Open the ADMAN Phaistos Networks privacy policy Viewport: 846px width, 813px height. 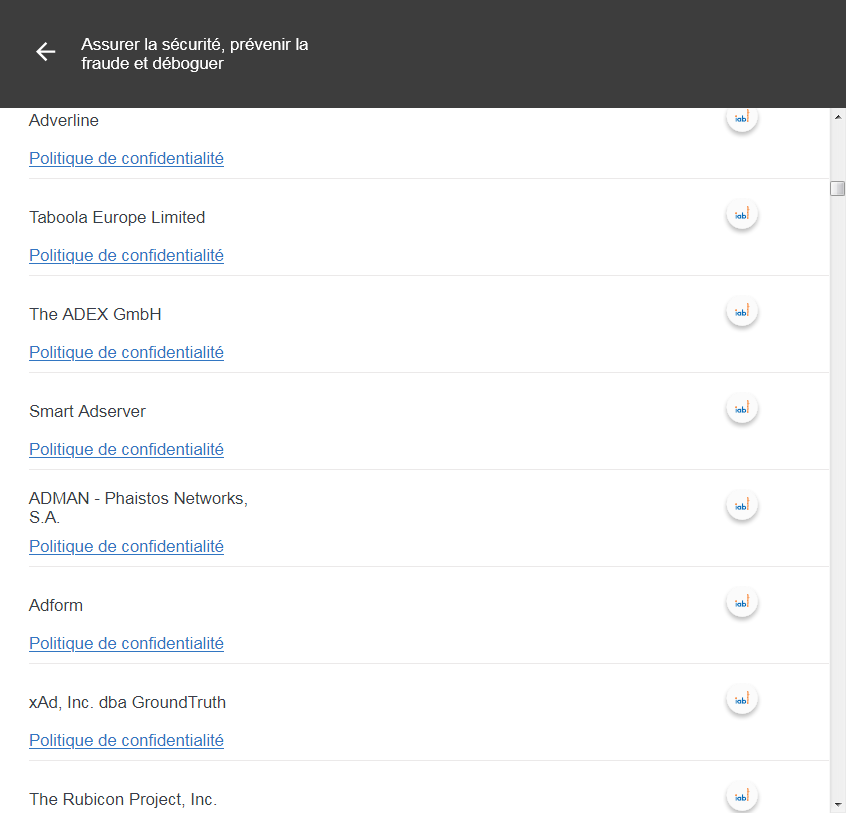(126, 546)
